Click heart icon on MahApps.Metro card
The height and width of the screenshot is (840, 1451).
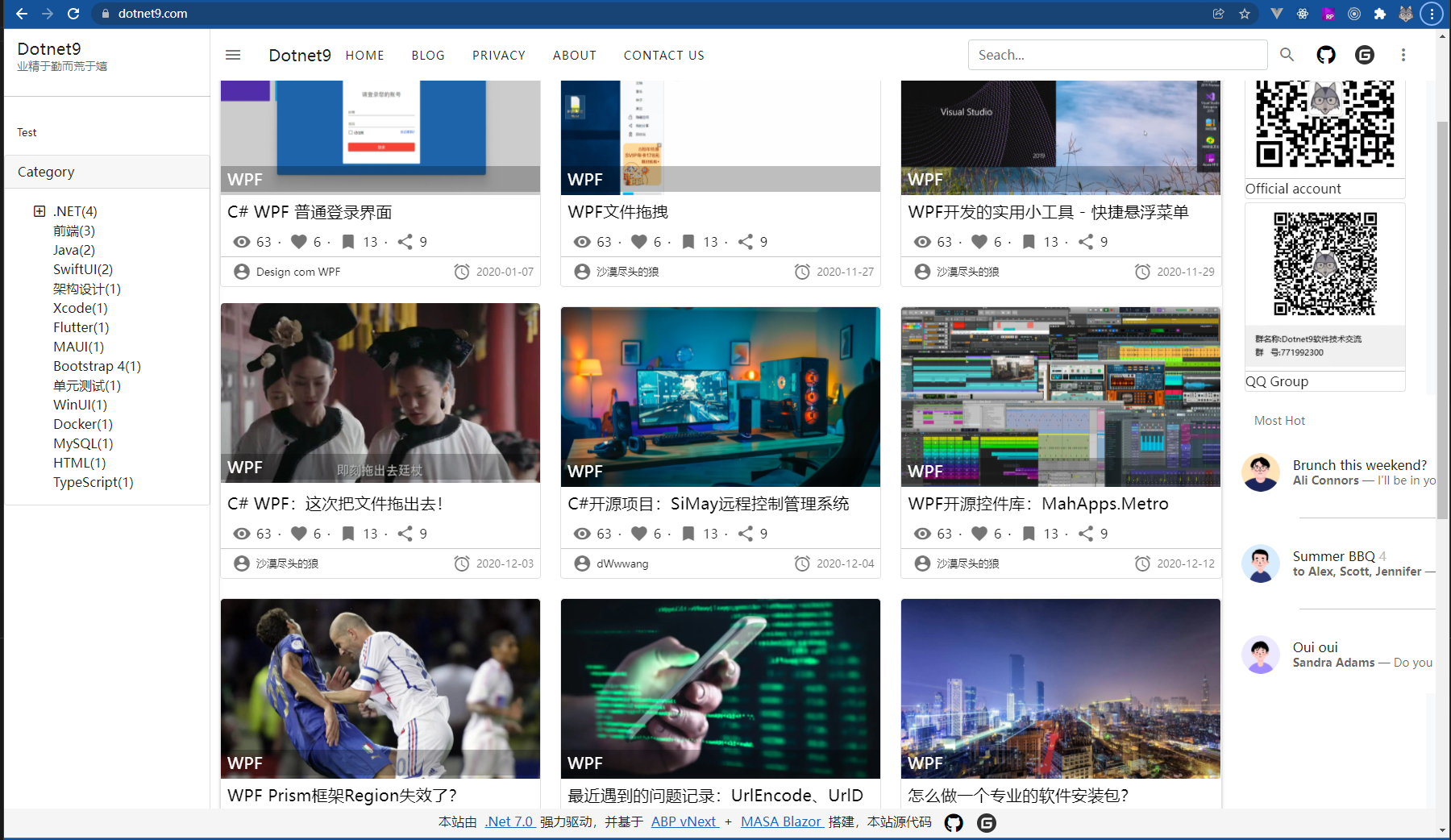click(979, 534)
